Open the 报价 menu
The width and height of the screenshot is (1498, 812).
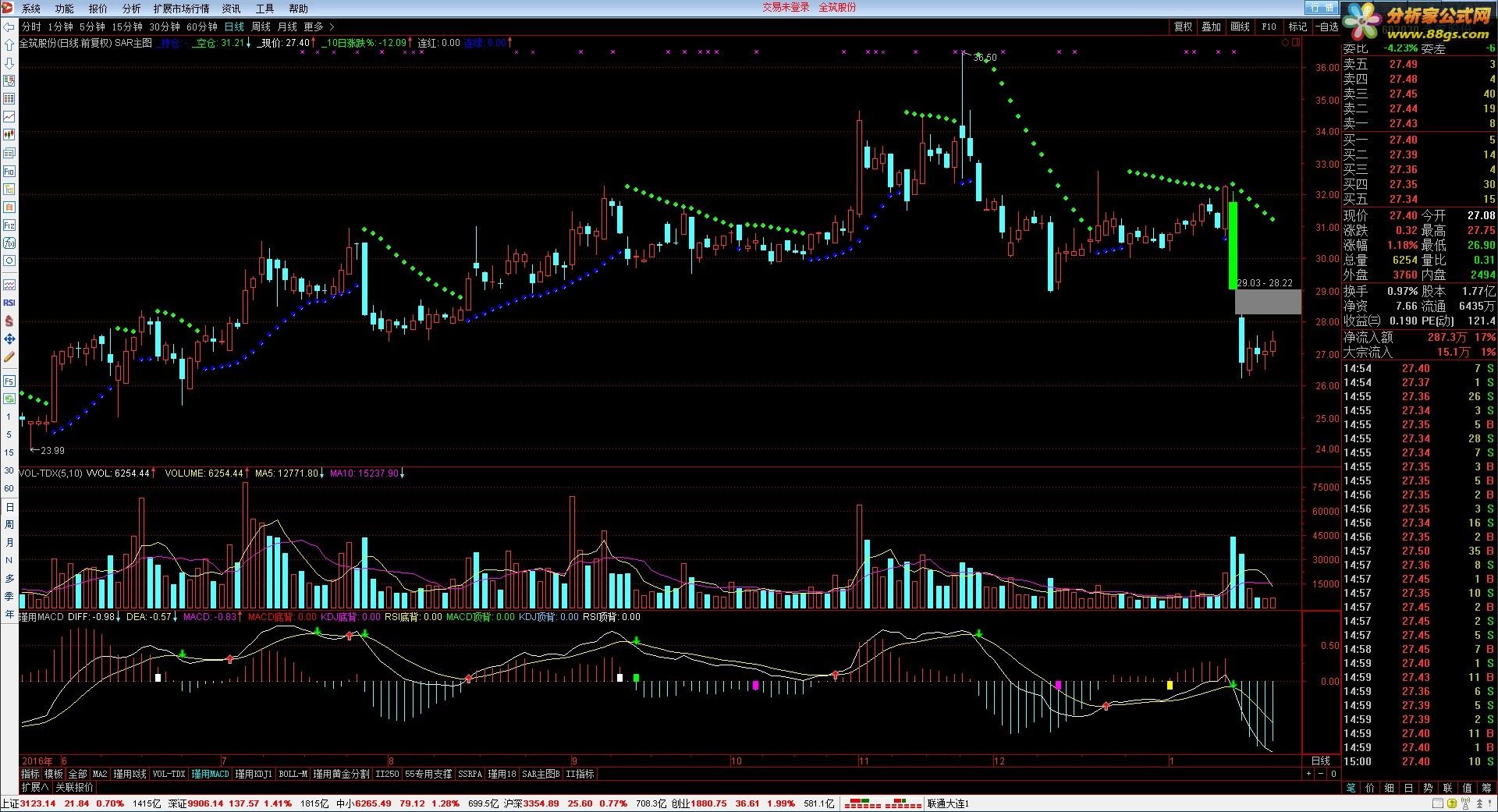click(x=98, y=9)
